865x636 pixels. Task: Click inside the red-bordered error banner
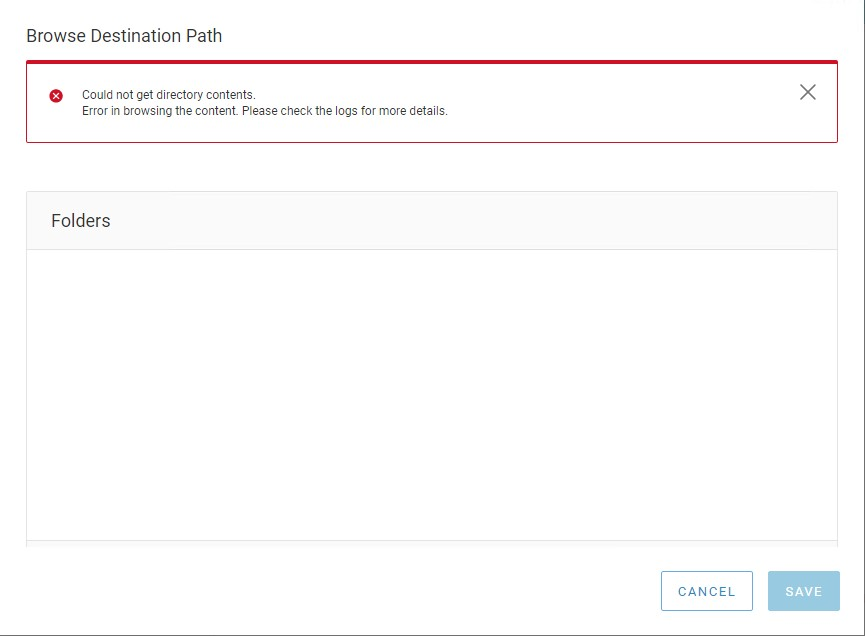coord(430,102)
